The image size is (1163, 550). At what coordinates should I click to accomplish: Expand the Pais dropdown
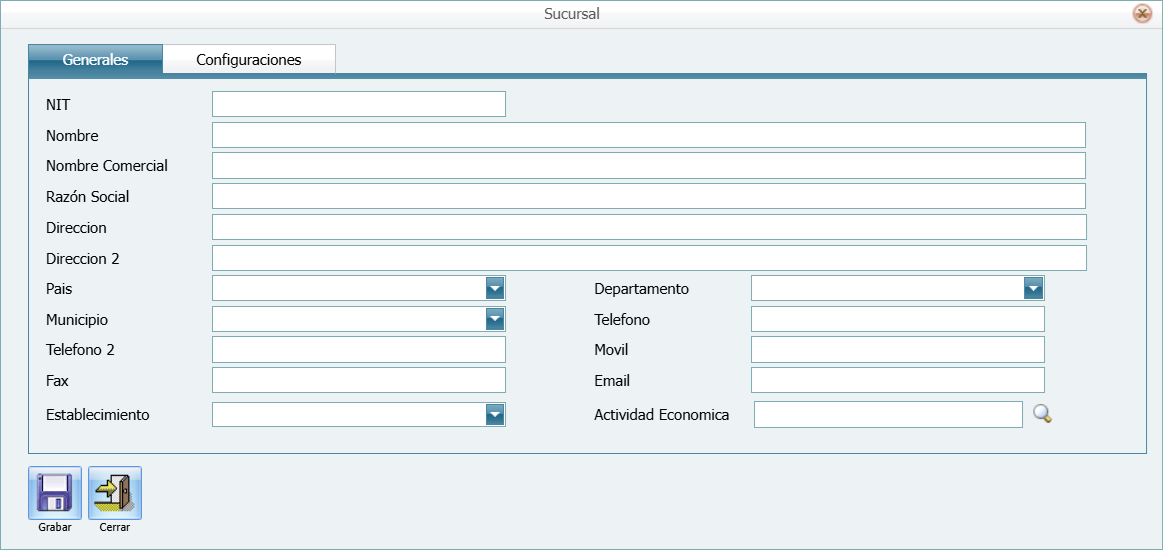(495, 289)
